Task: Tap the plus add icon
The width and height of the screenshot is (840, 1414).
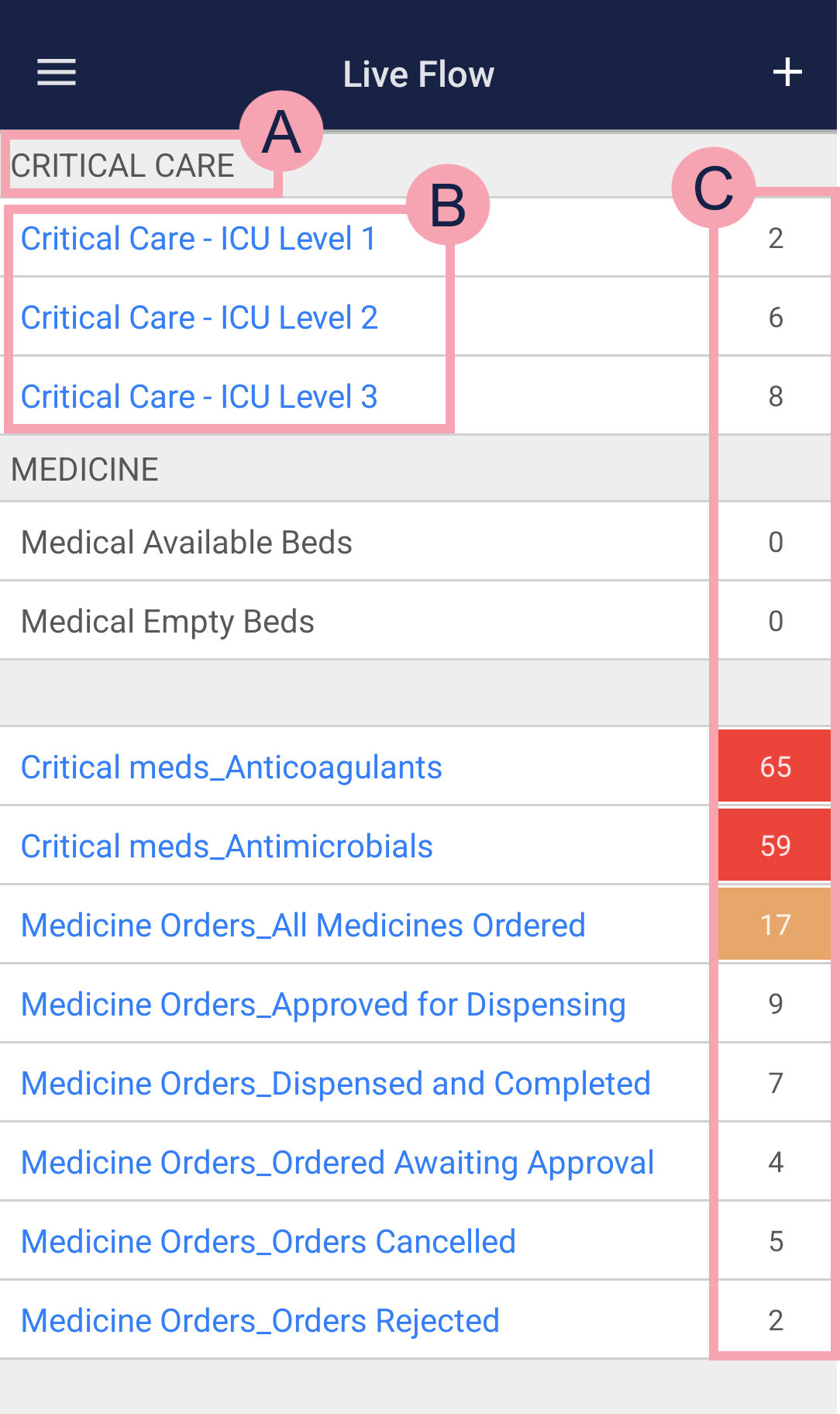Action: [787, 73]
